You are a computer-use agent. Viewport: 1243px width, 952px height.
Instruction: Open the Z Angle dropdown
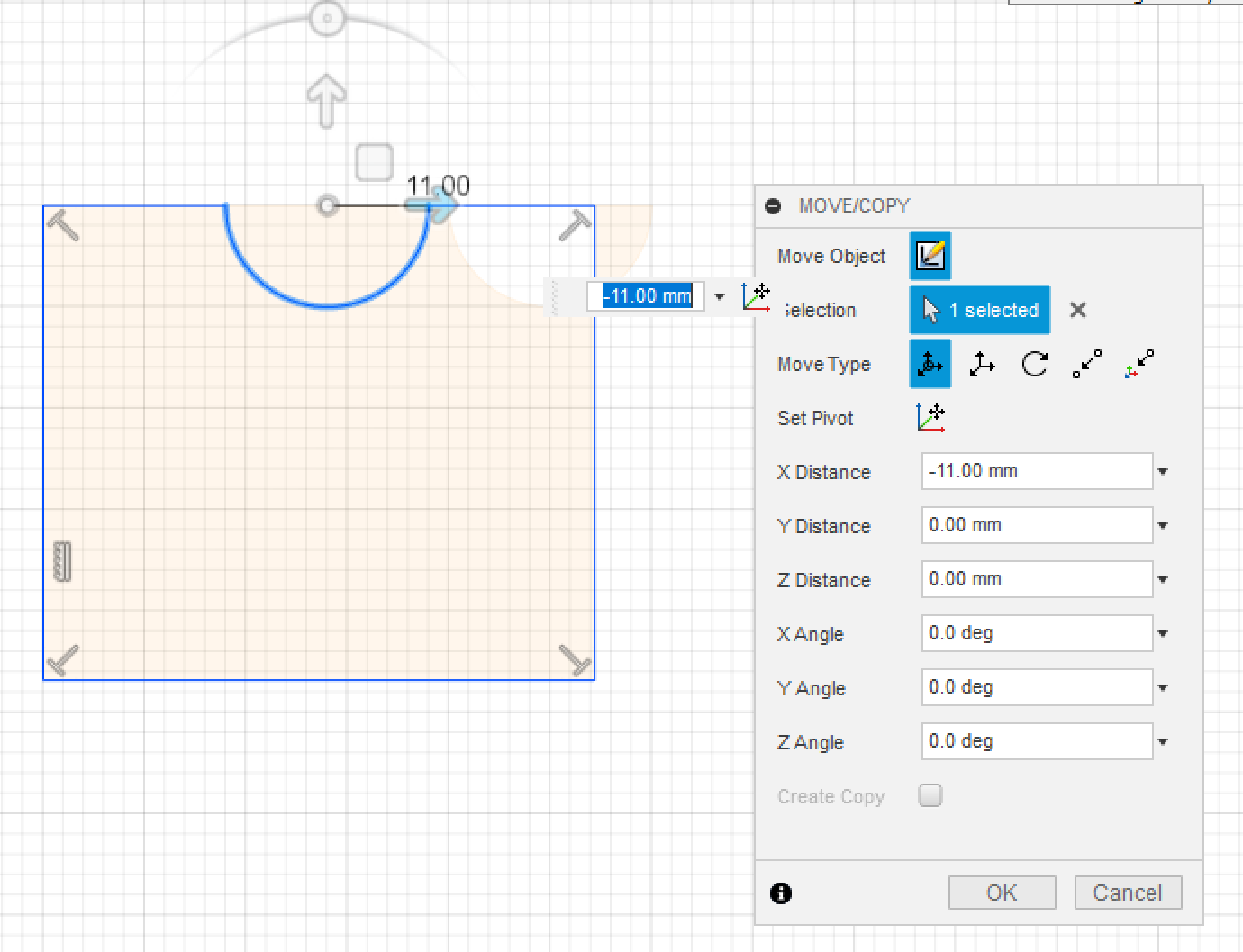click(1162, 741)
